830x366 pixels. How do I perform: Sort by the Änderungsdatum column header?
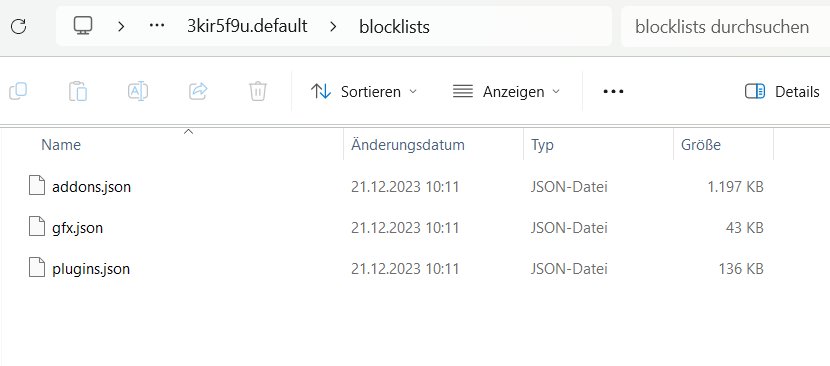pyautogui.click(x=408, y=145)
